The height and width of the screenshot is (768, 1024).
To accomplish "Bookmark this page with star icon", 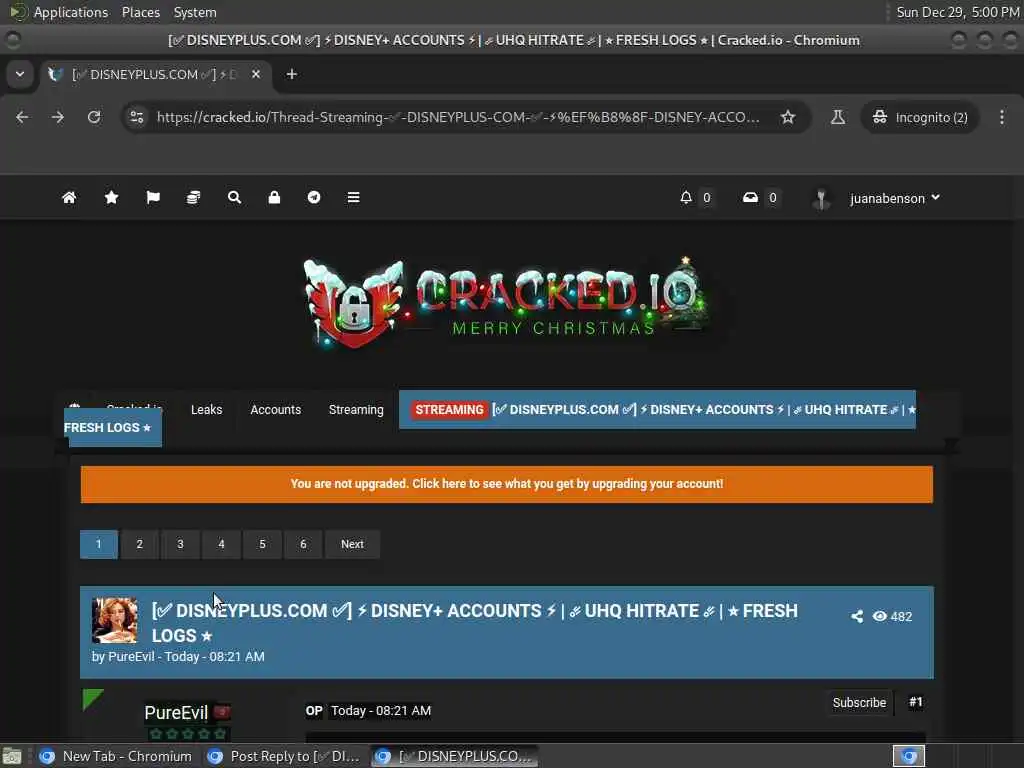I will [788, 117].
